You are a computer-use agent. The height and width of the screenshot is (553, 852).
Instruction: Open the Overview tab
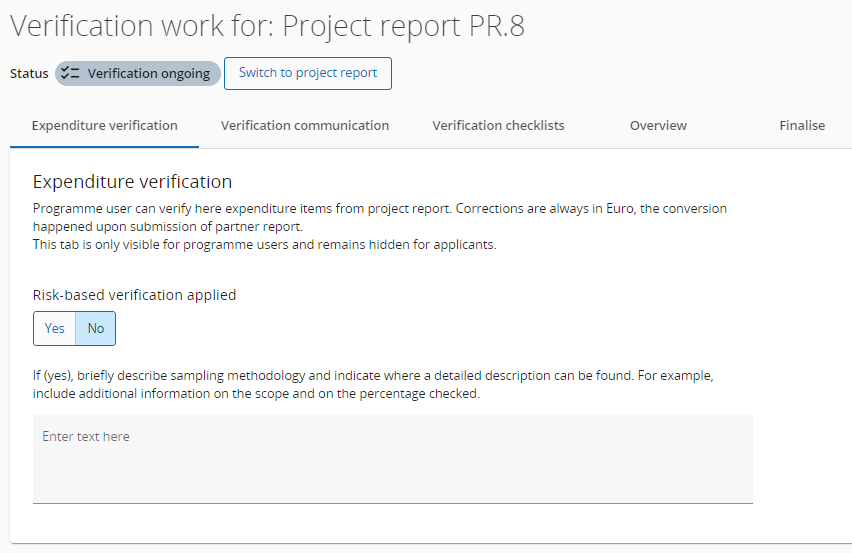[x=658, y=126]
